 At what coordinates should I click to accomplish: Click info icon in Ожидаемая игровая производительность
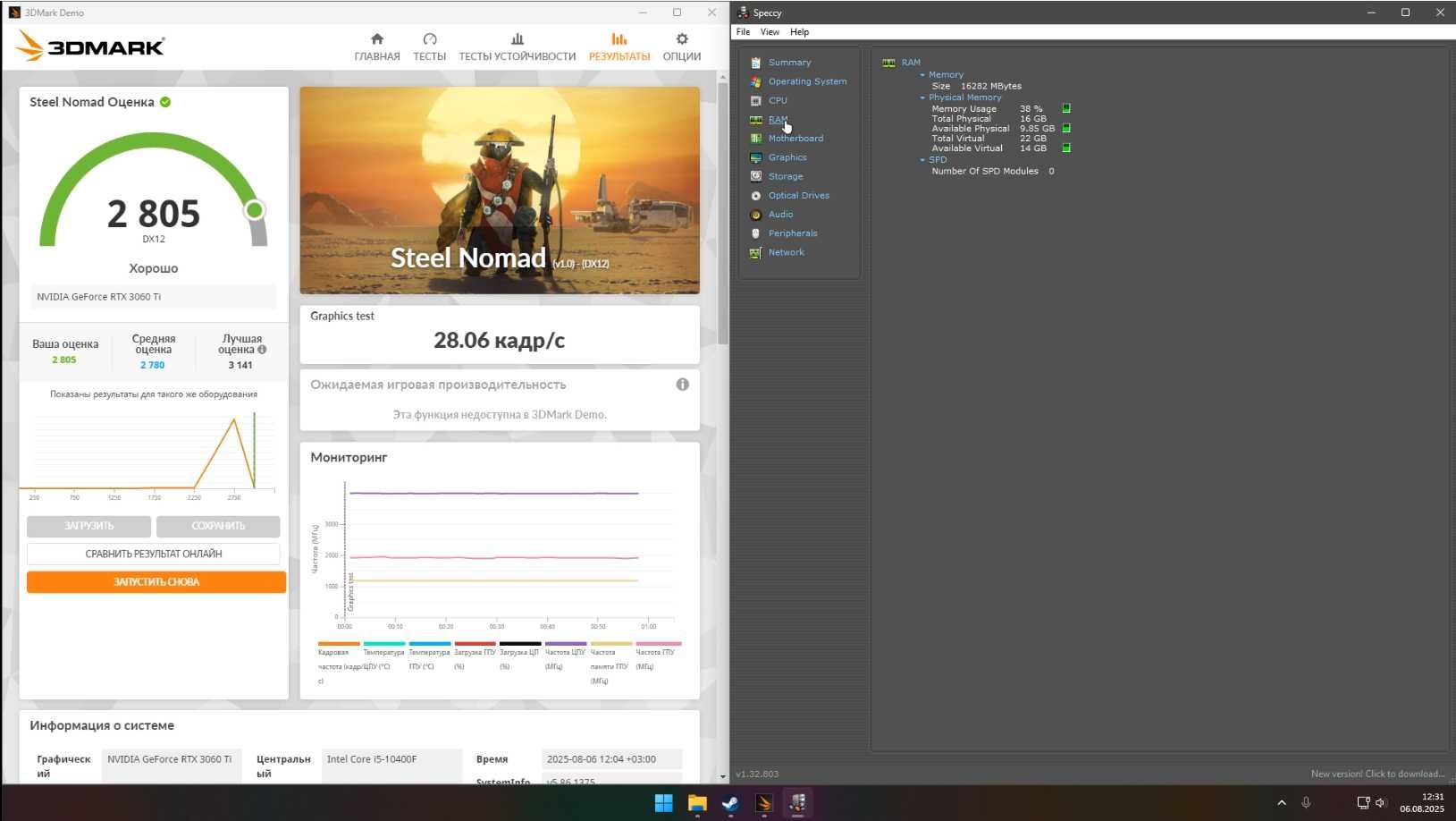[682, 385]
